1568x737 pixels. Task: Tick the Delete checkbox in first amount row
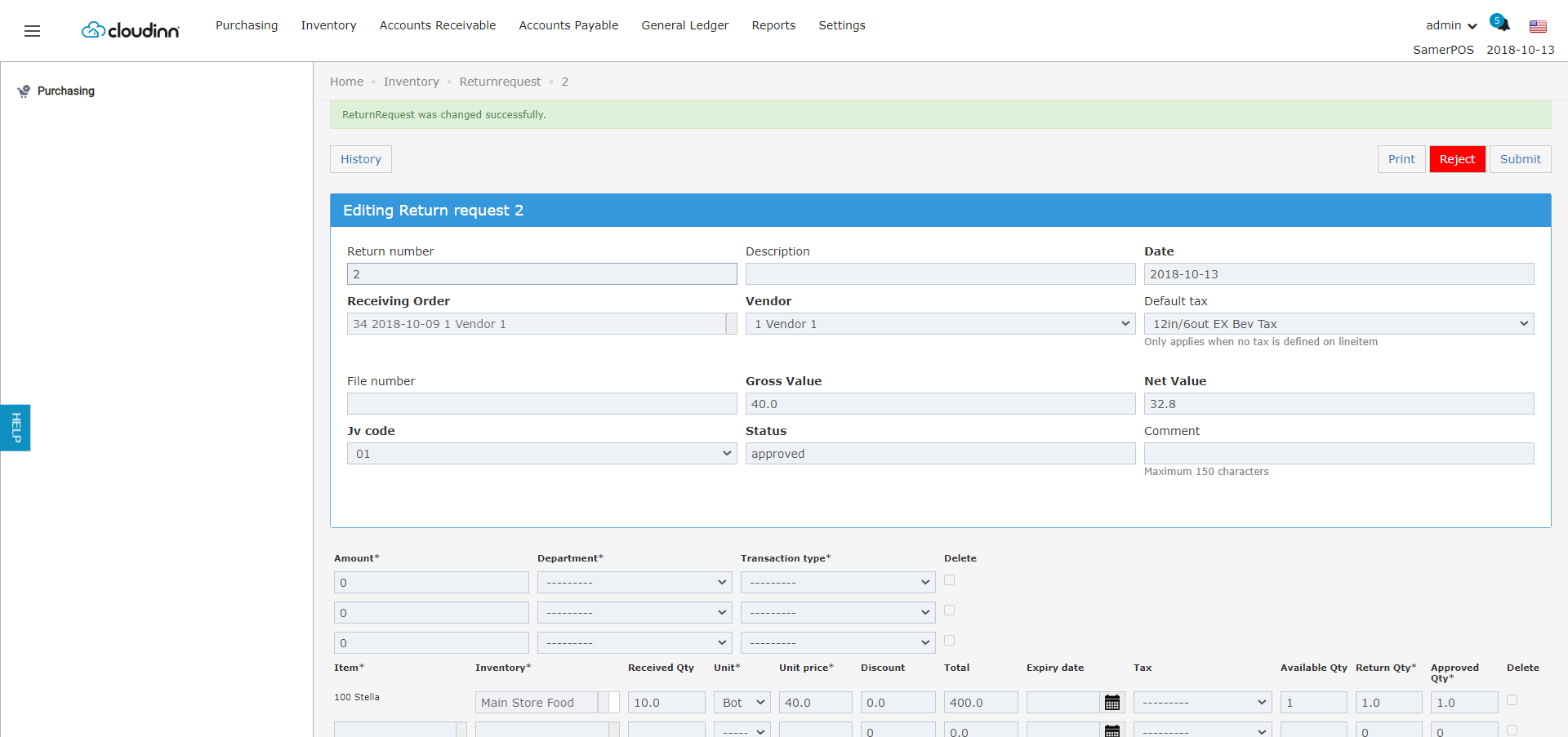click(x=949, y=580)
